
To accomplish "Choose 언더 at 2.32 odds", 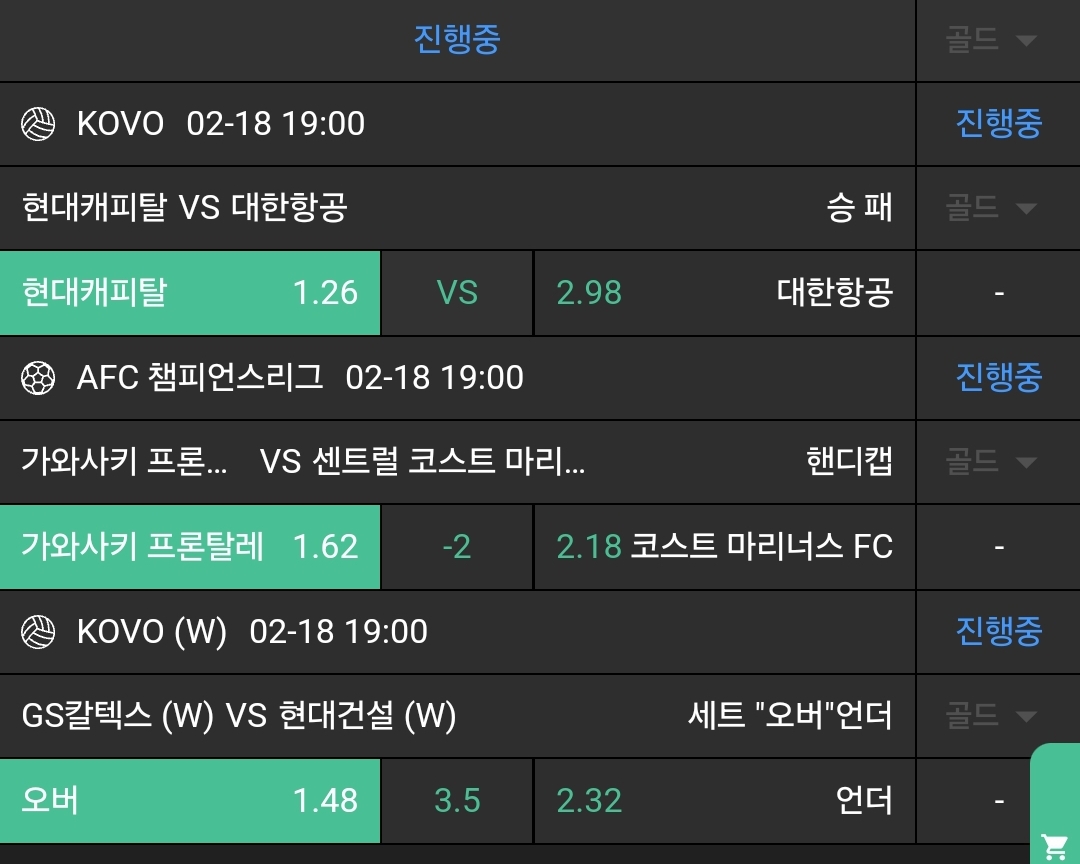I will 724,801.
